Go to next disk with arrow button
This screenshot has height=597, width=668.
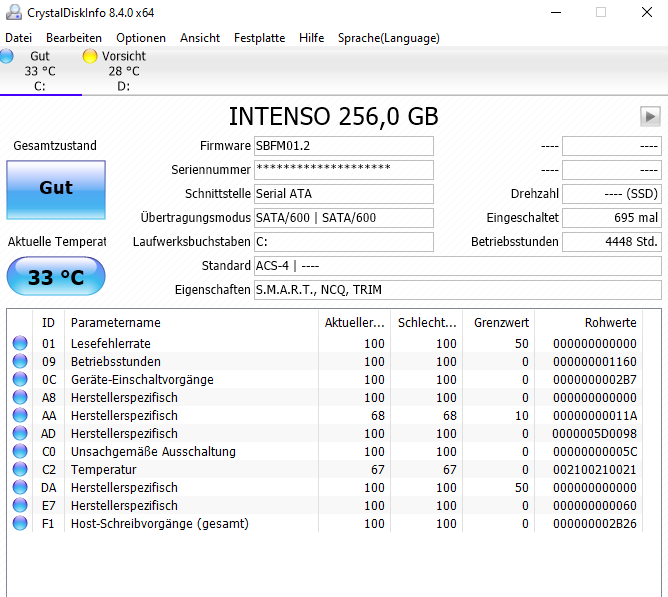coord(650,116)
